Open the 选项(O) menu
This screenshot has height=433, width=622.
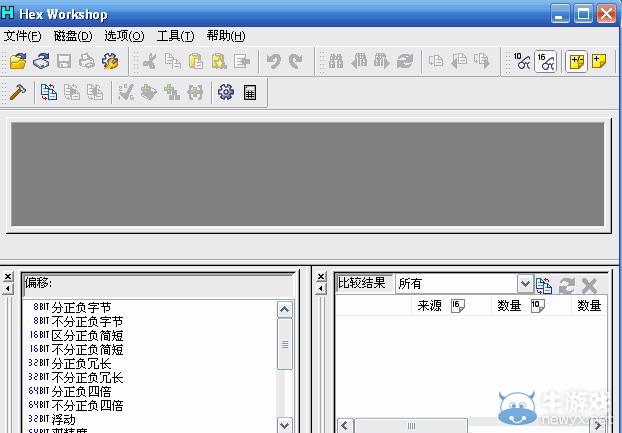[124, 36]
